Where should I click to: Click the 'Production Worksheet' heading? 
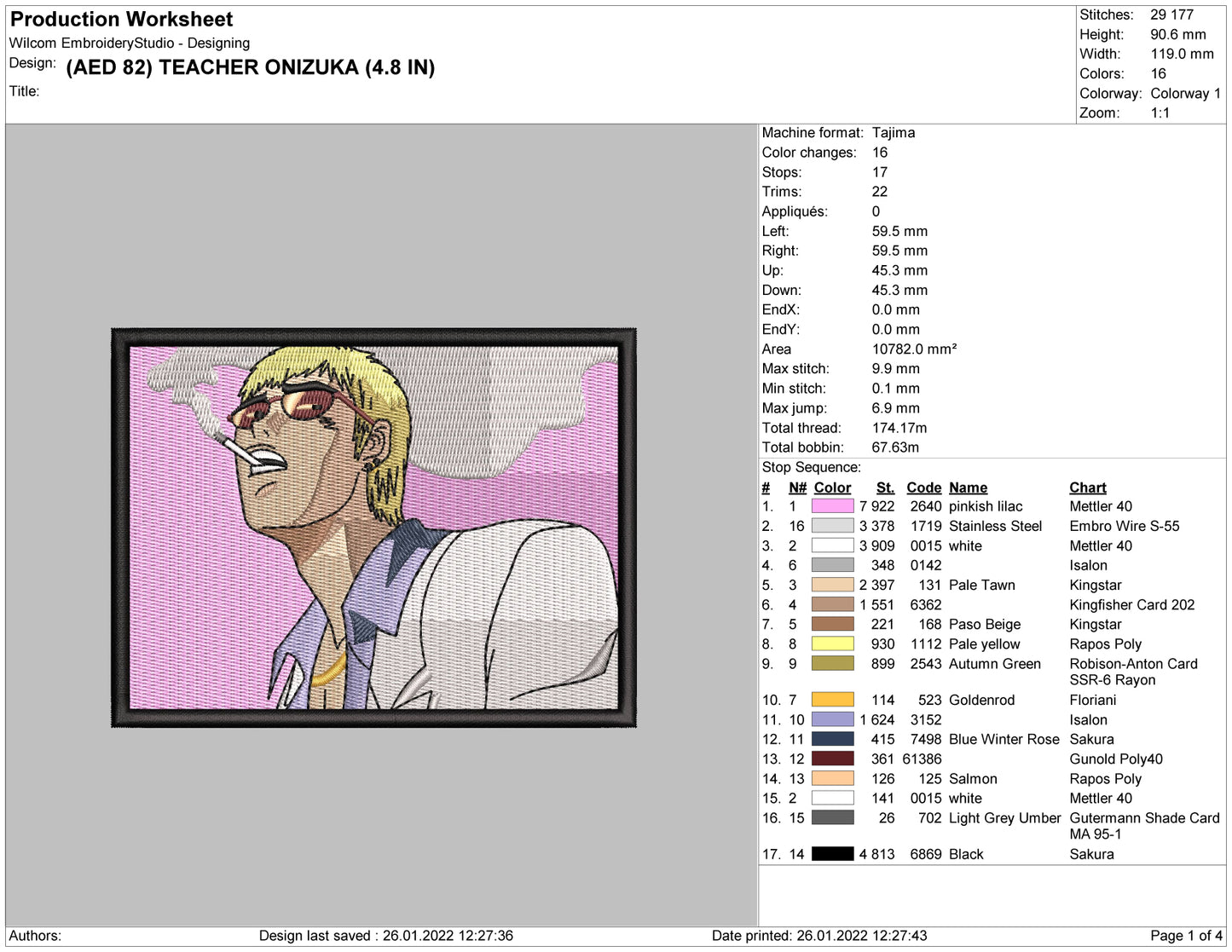tap(121, 19)
